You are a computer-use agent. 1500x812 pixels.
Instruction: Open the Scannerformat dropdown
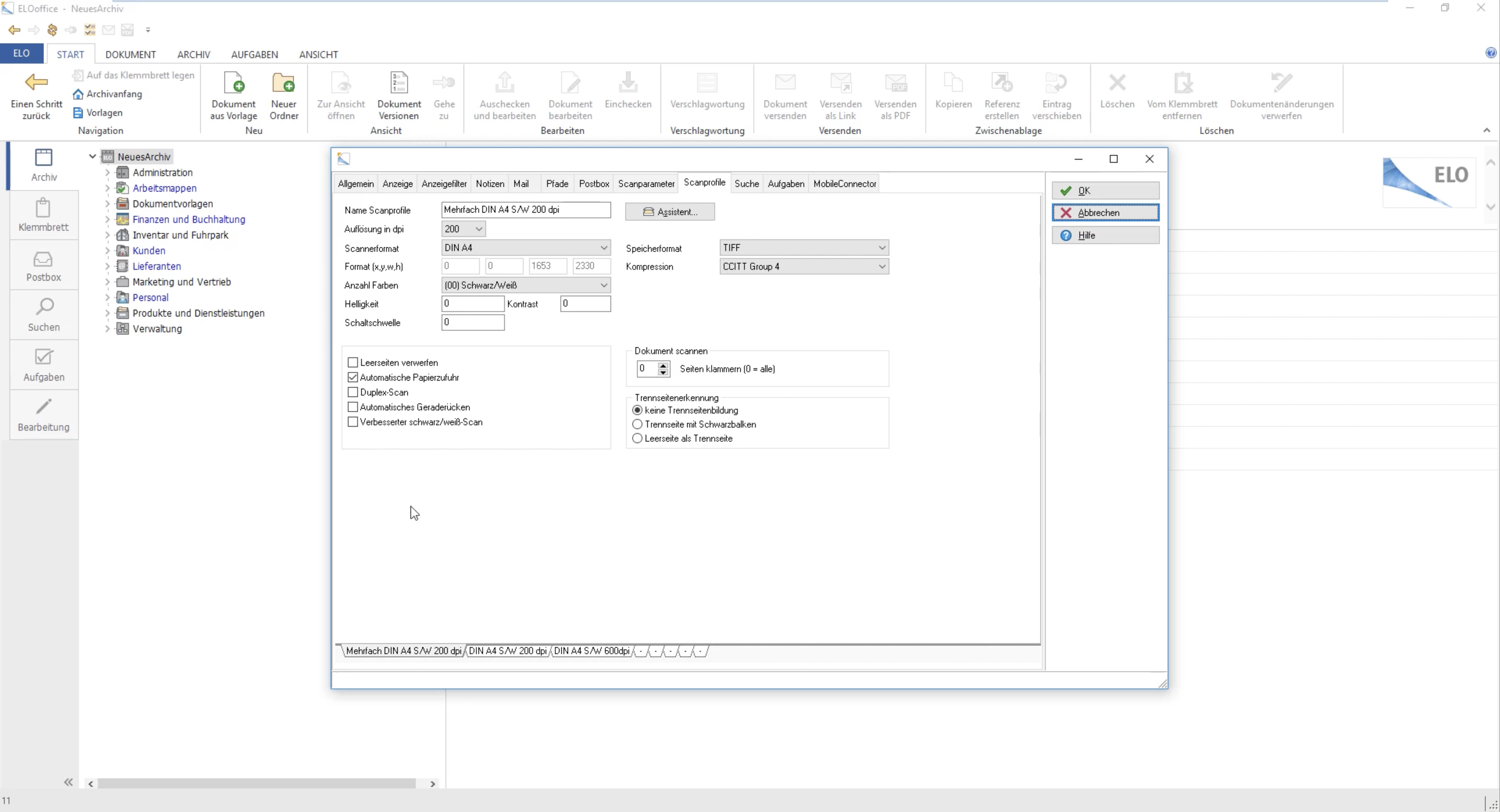526,247
